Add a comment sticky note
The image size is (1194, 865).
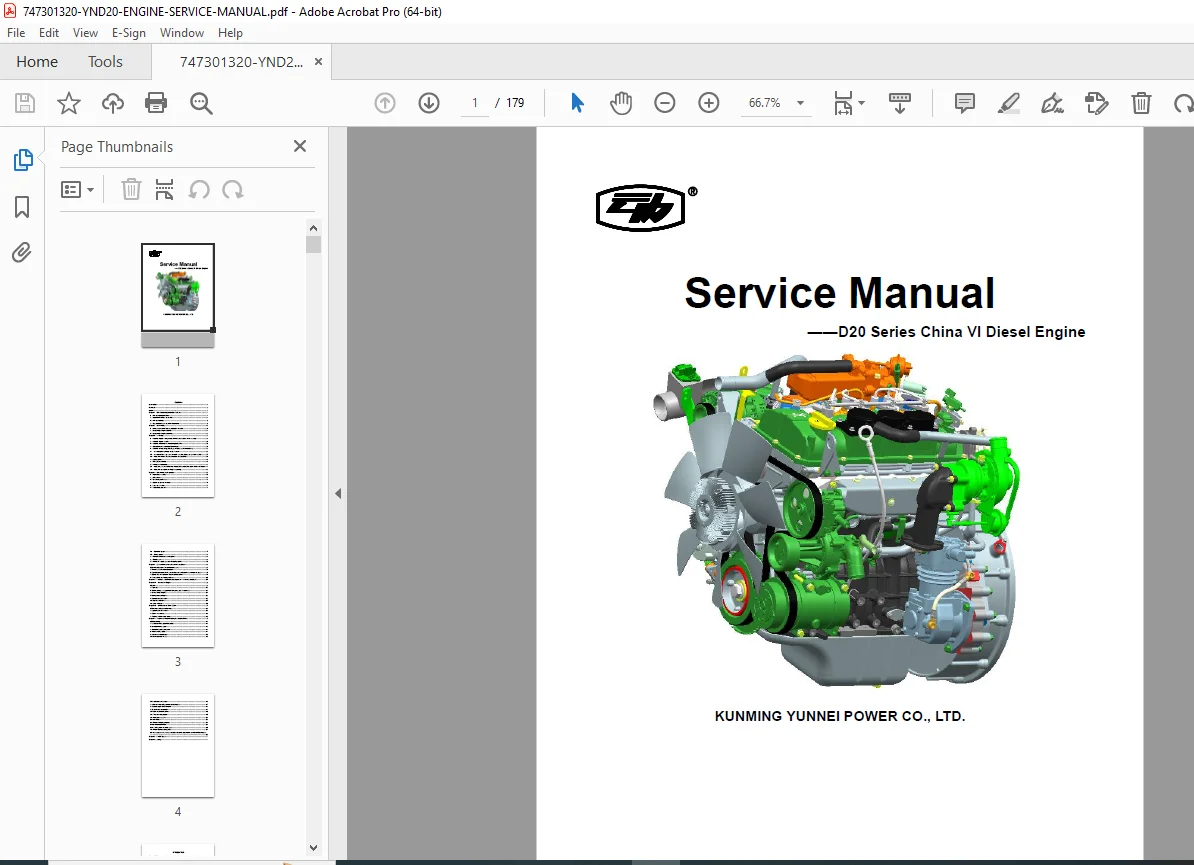(965, 103)
